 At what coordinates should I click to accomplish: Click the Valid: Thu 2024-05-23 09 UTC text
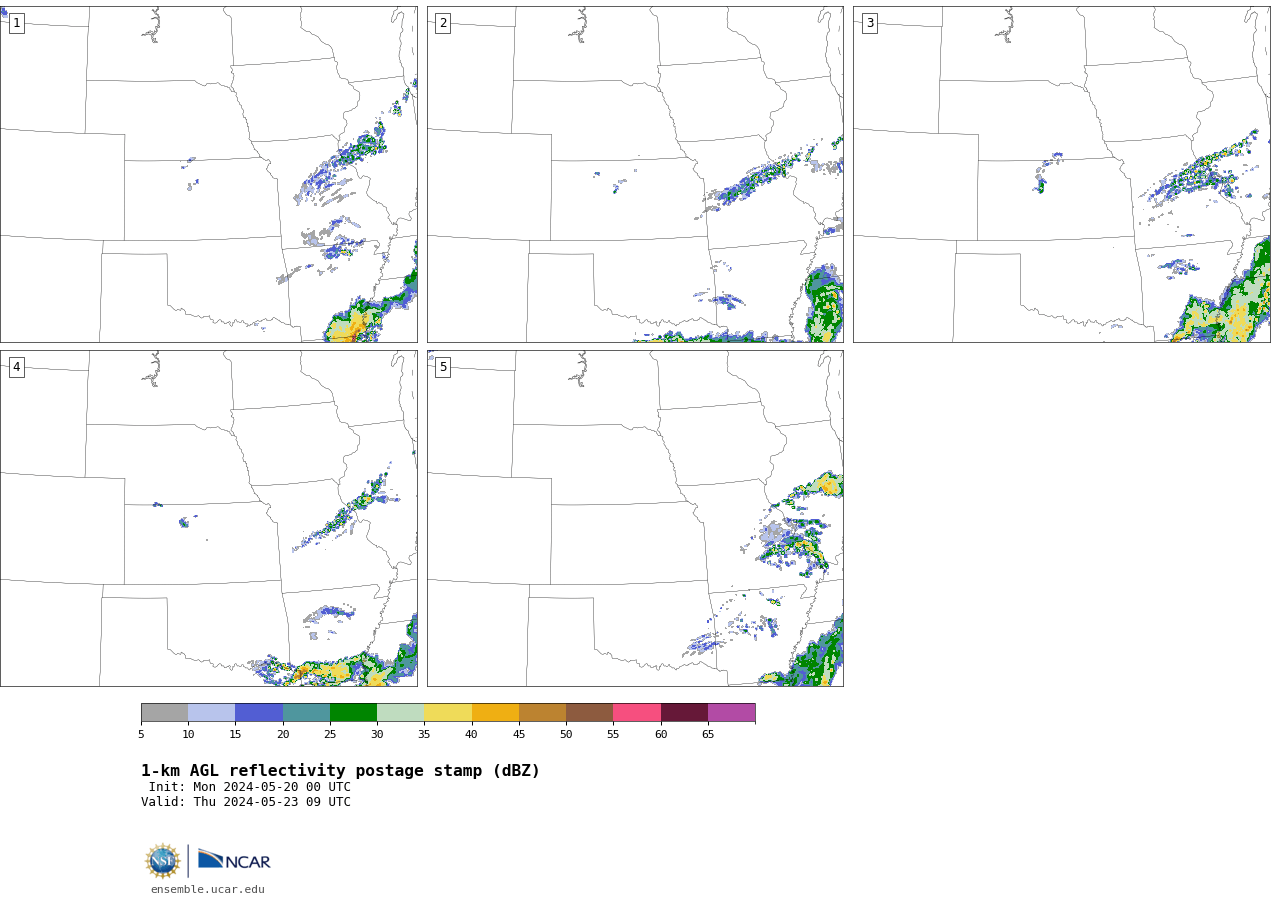tap(246, 802)
